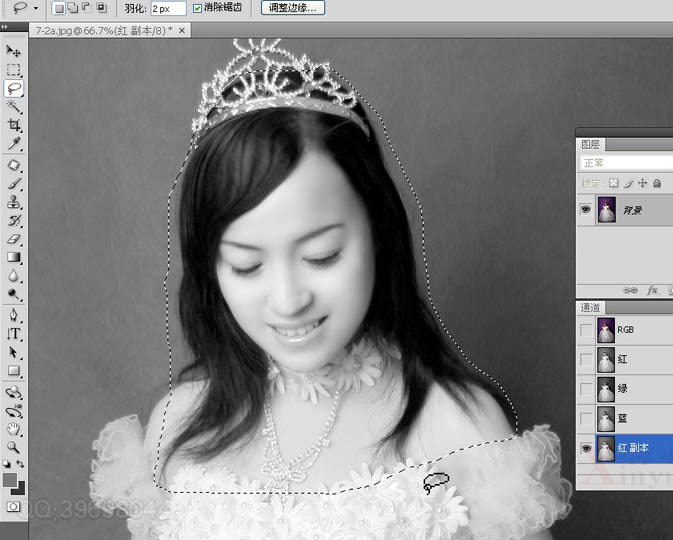673x540 pixels.
Task: Pick the Hand tool
Action: point(14,429)
